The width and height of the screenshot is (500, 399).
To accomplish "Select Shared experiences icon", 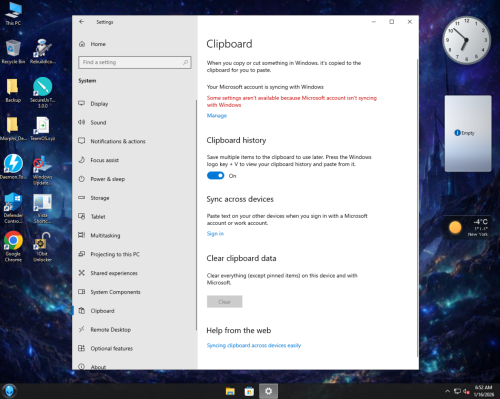I will 82,273.
